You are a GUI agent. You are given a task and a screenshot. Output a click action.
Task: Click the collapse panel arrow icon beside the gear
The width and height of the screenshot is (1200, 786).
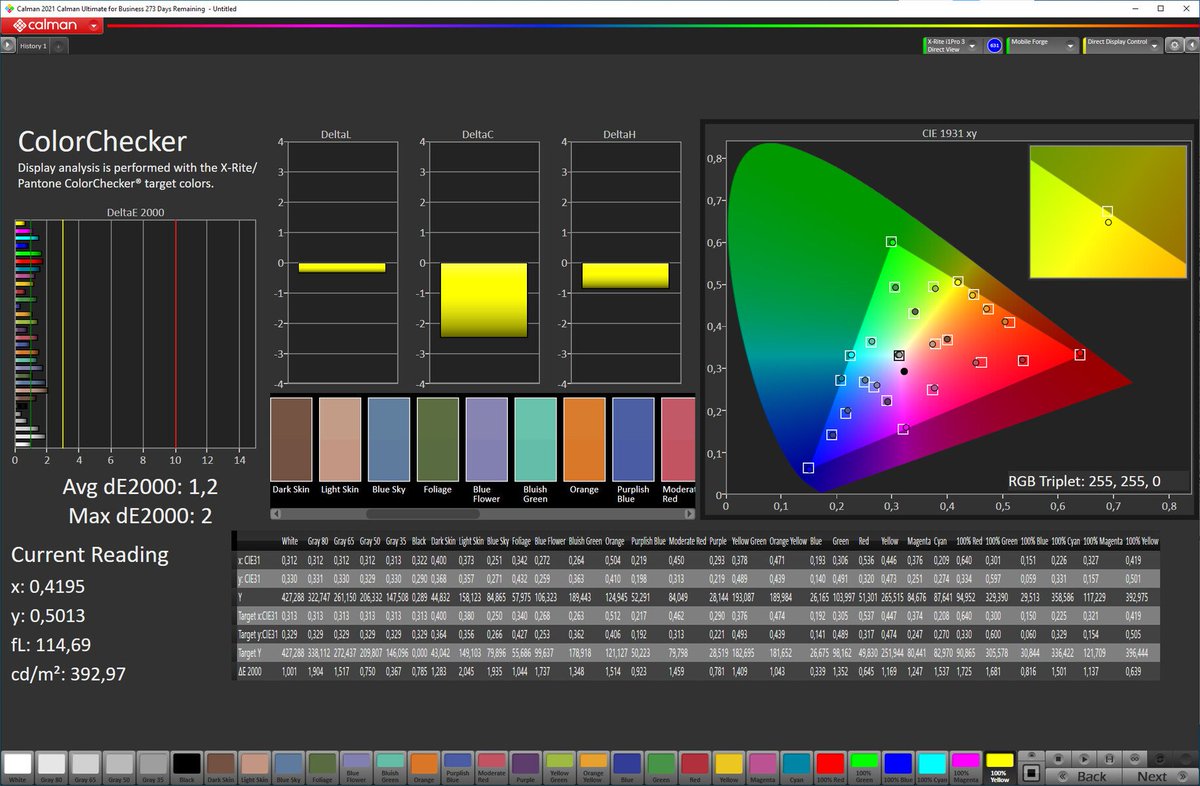click(1190, 45)
